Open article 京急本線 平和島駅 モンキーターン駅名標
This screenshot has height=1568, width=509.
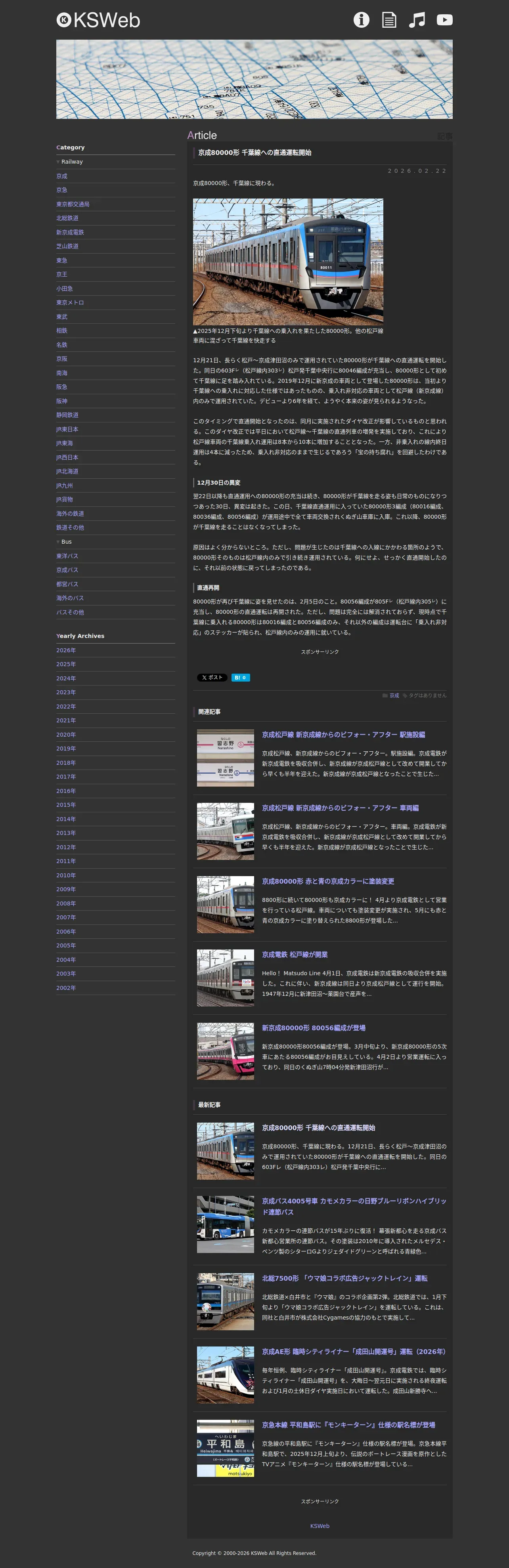pyautogui.click(x=348, y=1424)
